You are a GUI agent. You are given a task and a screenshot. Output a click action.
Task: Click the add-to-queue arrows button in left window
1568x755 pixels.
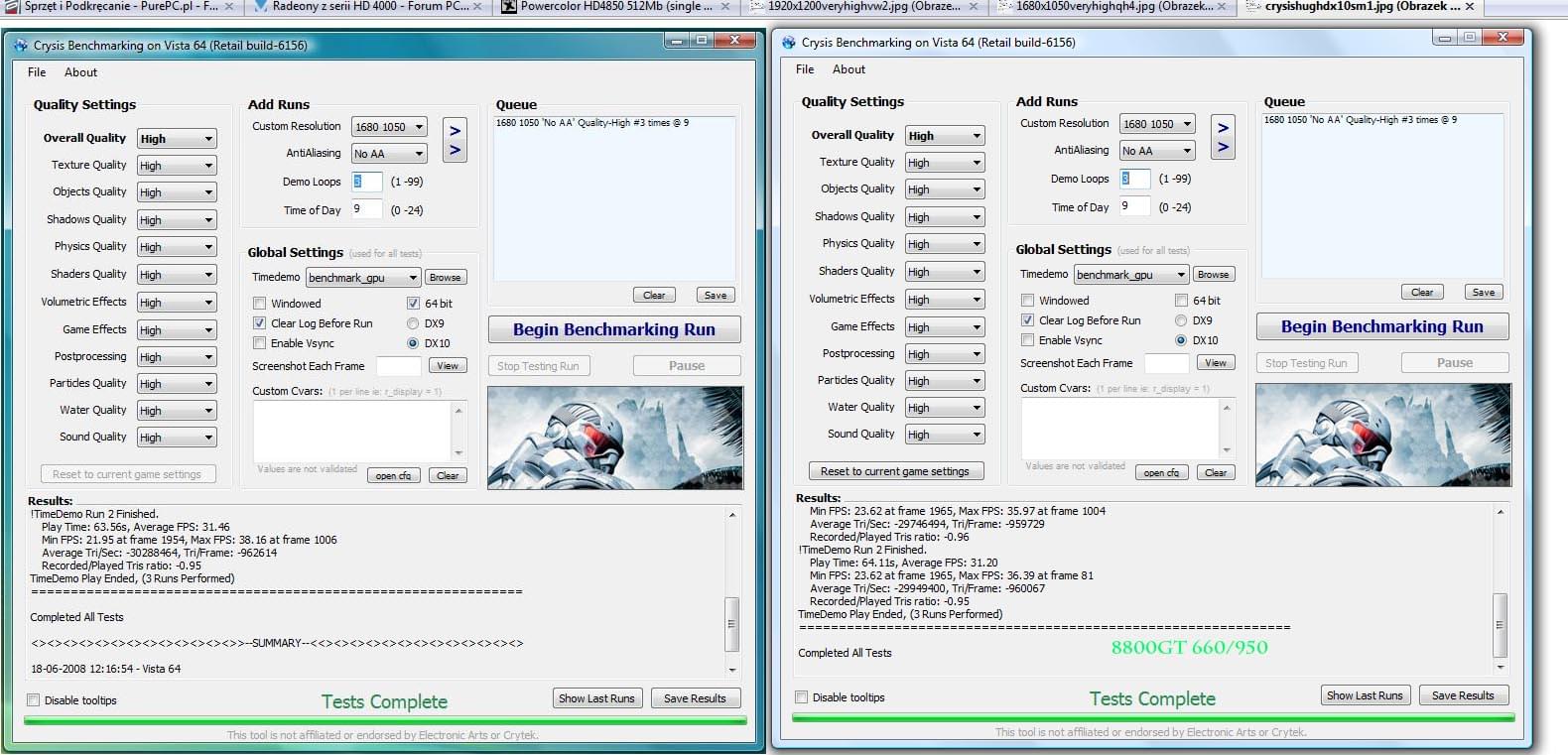coord(455,140)
